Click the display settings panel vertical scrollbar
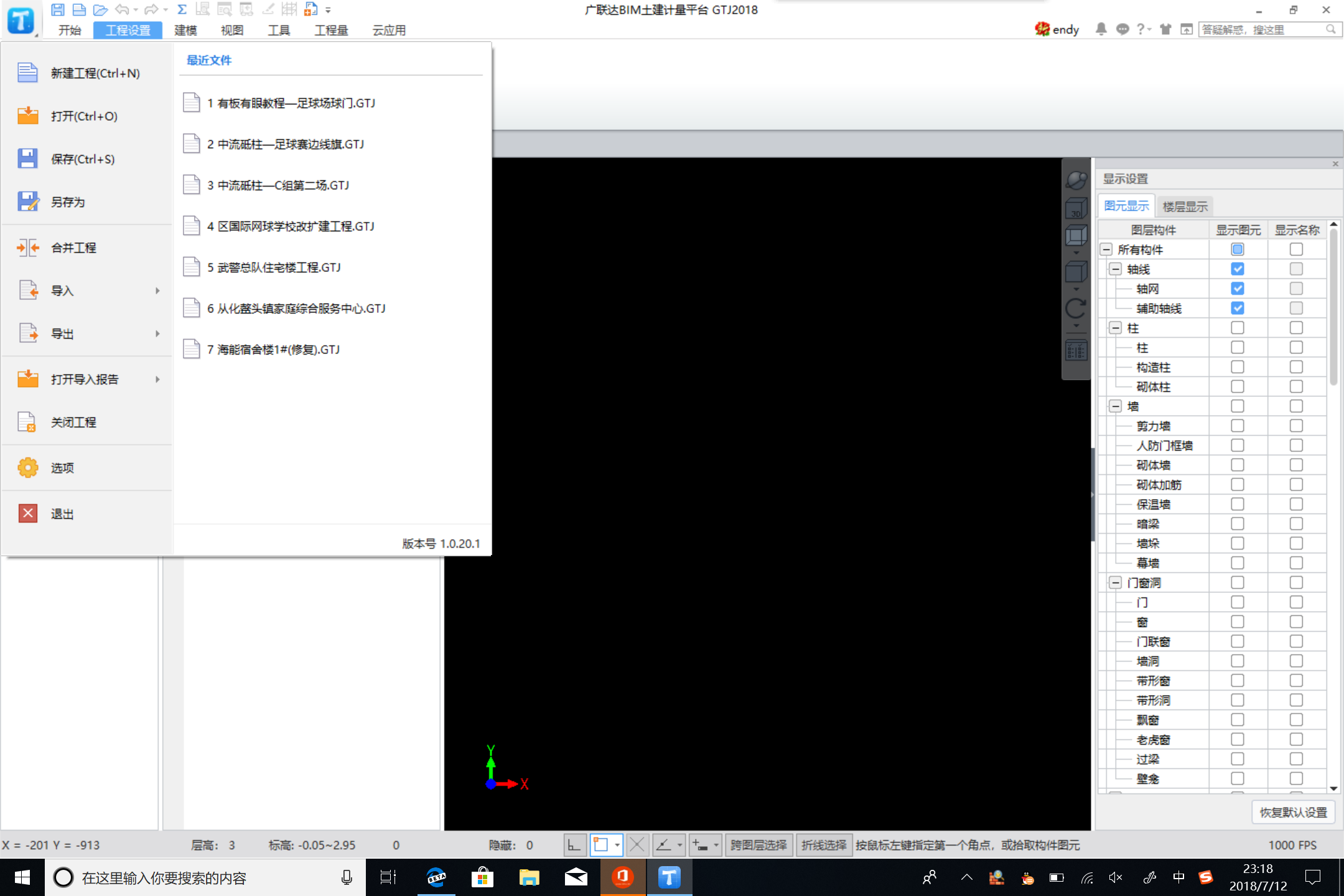Viewport: 1344px width, 896px height. [x=1333, y=308]
